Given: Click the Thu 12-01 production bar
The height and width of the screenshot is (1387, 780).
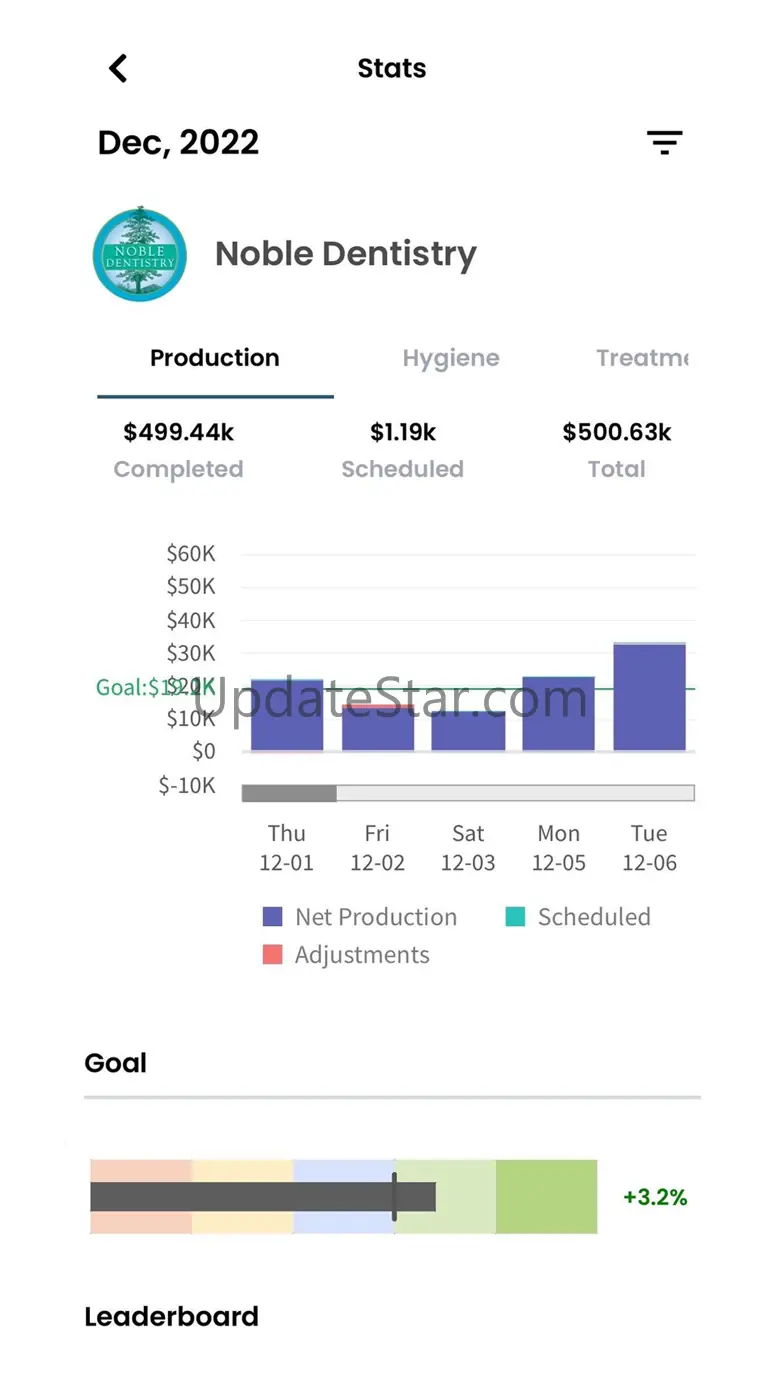Looking at the screenshot, I should tap(287, 715).
